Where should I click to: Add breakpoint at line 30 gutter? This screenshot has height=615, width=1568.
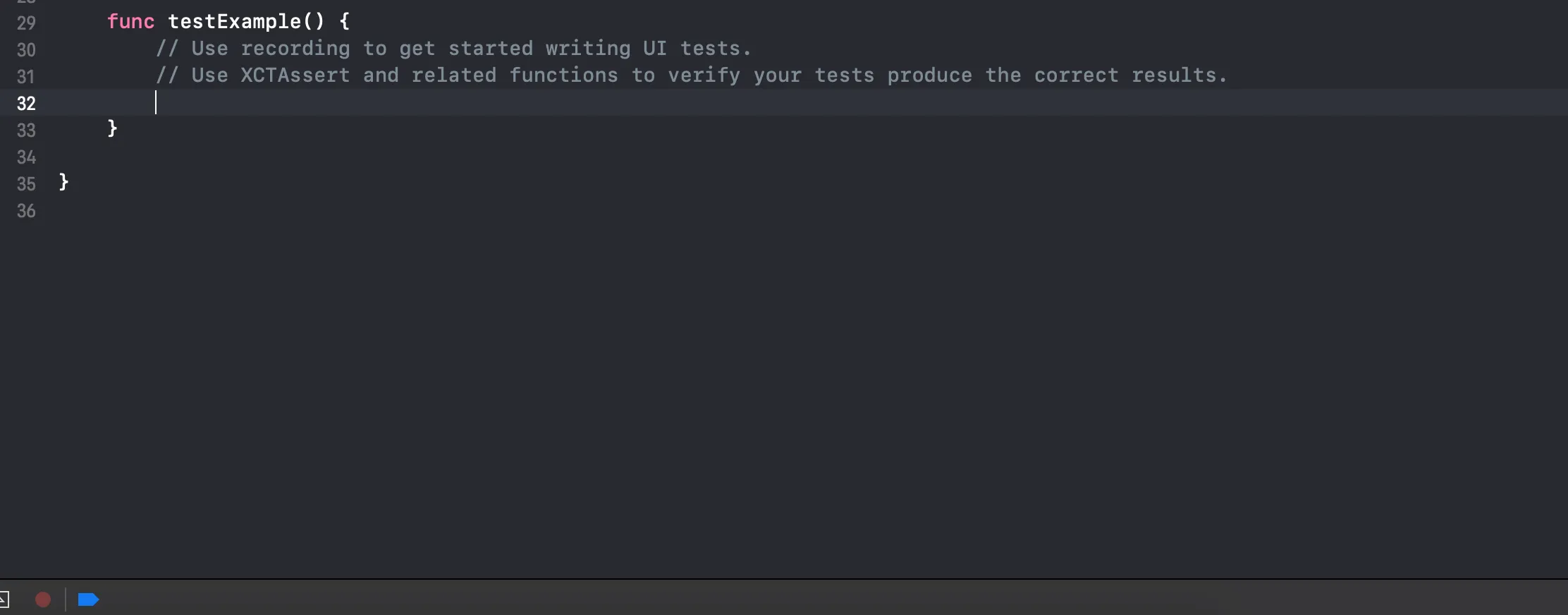click(26, 50)
